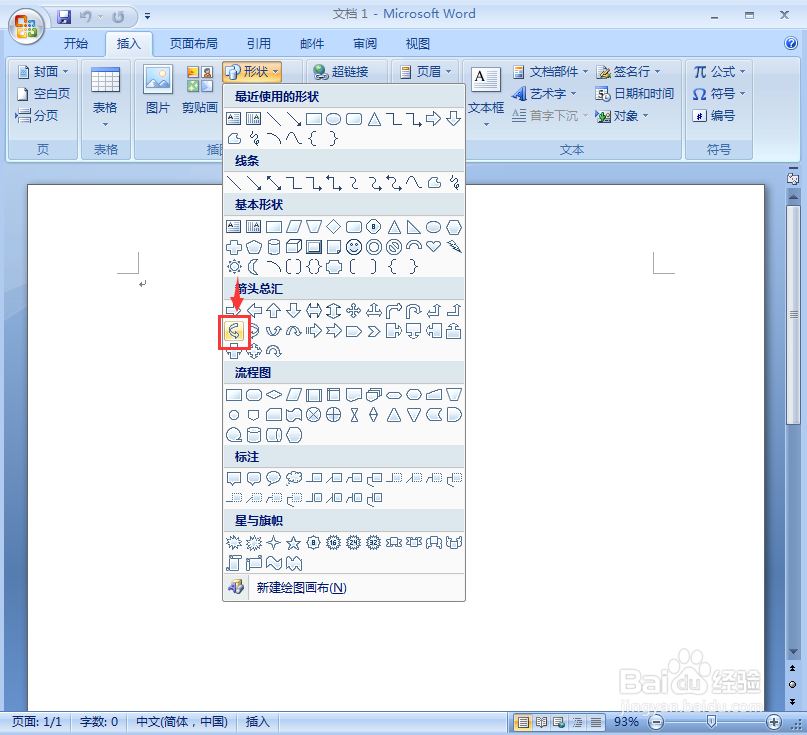Switch to the 邮件 mailings tab
Screen dimensions: 807x735
(x=312, y=44)
